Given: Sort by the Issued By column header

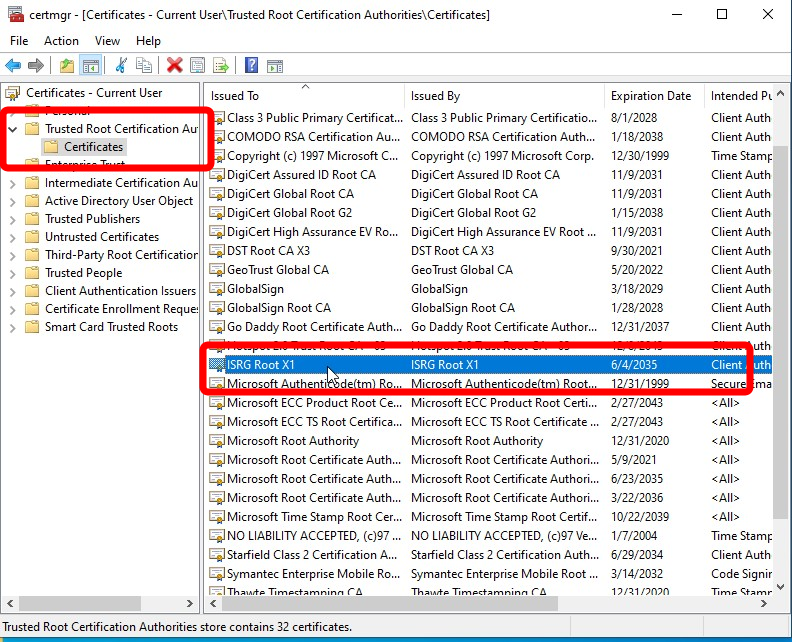Looking at the screenshot, I should click(505, 95).
